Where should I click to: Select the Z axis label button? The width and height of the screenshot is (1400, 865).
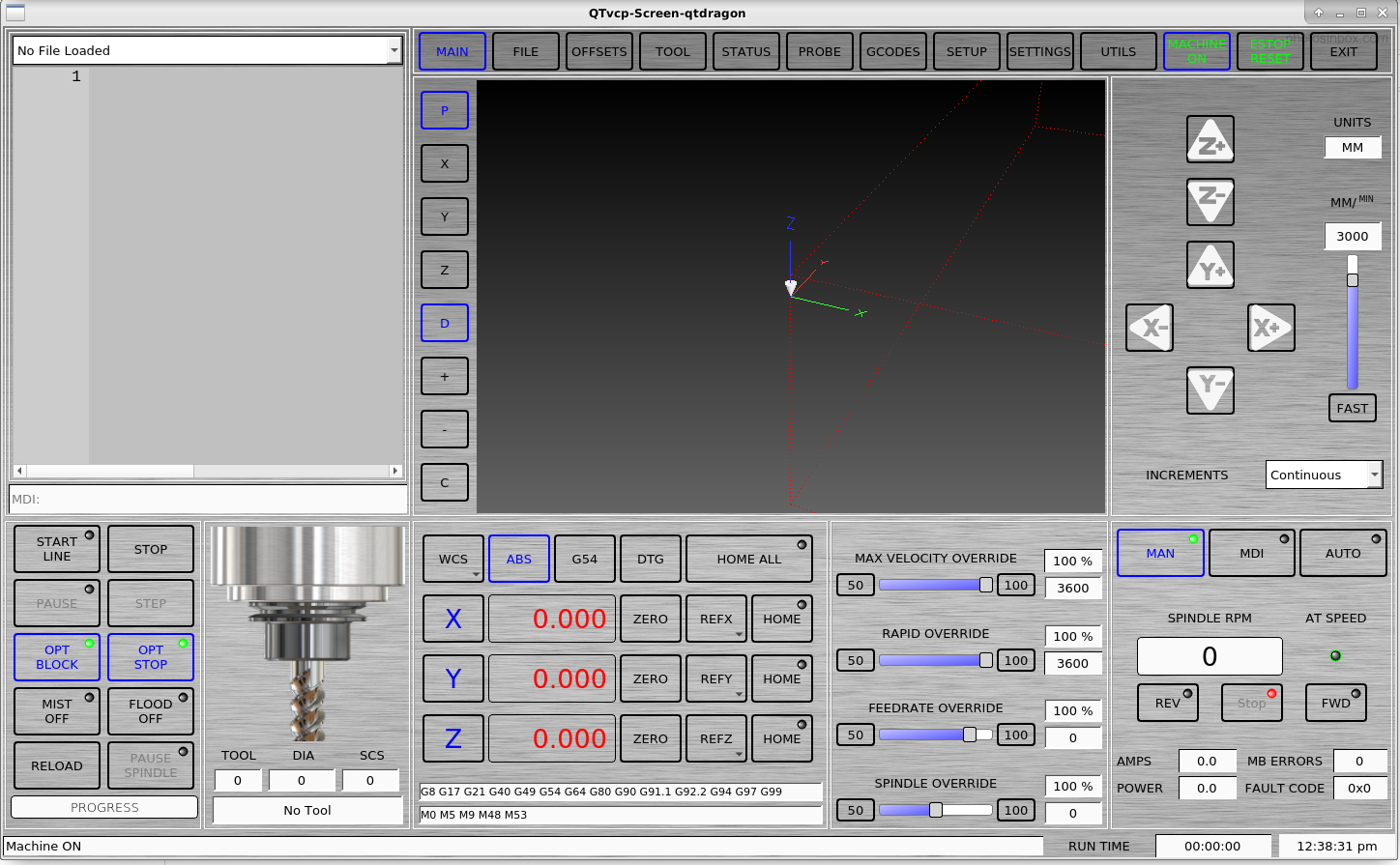[453, 738]
